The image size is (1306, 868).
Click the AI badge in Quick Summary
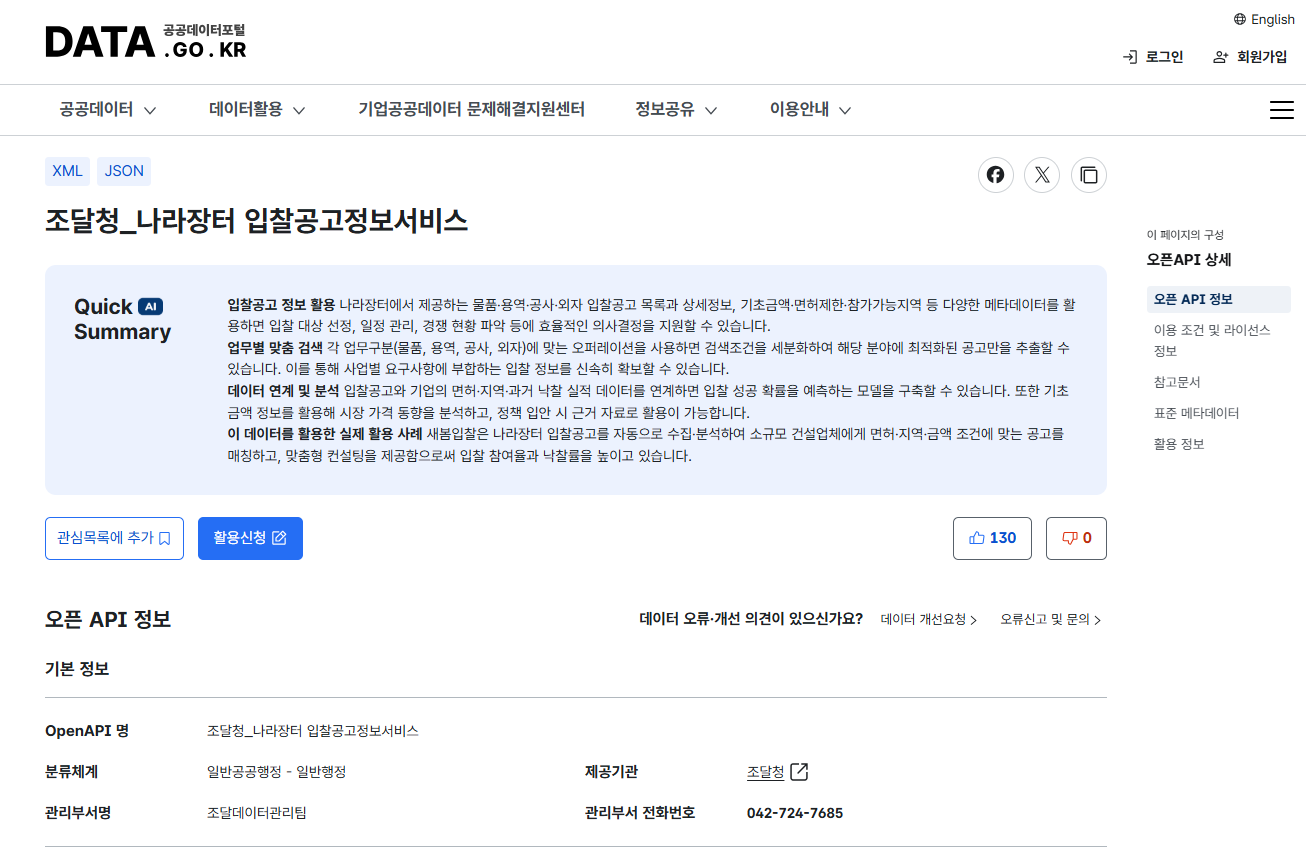coord(150,306)
